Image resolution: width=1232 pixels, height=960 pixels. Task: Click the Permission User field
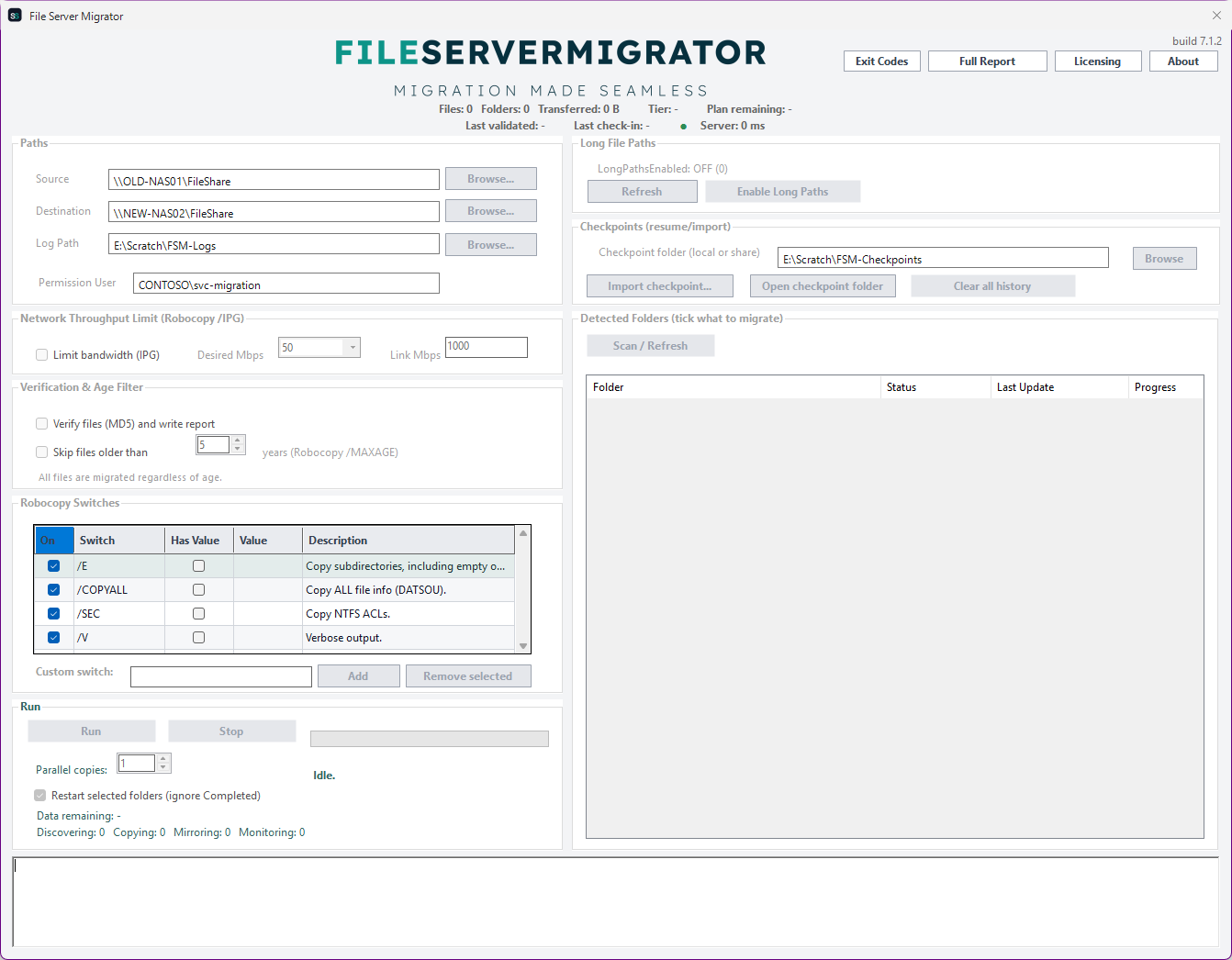tap(286, 284)
